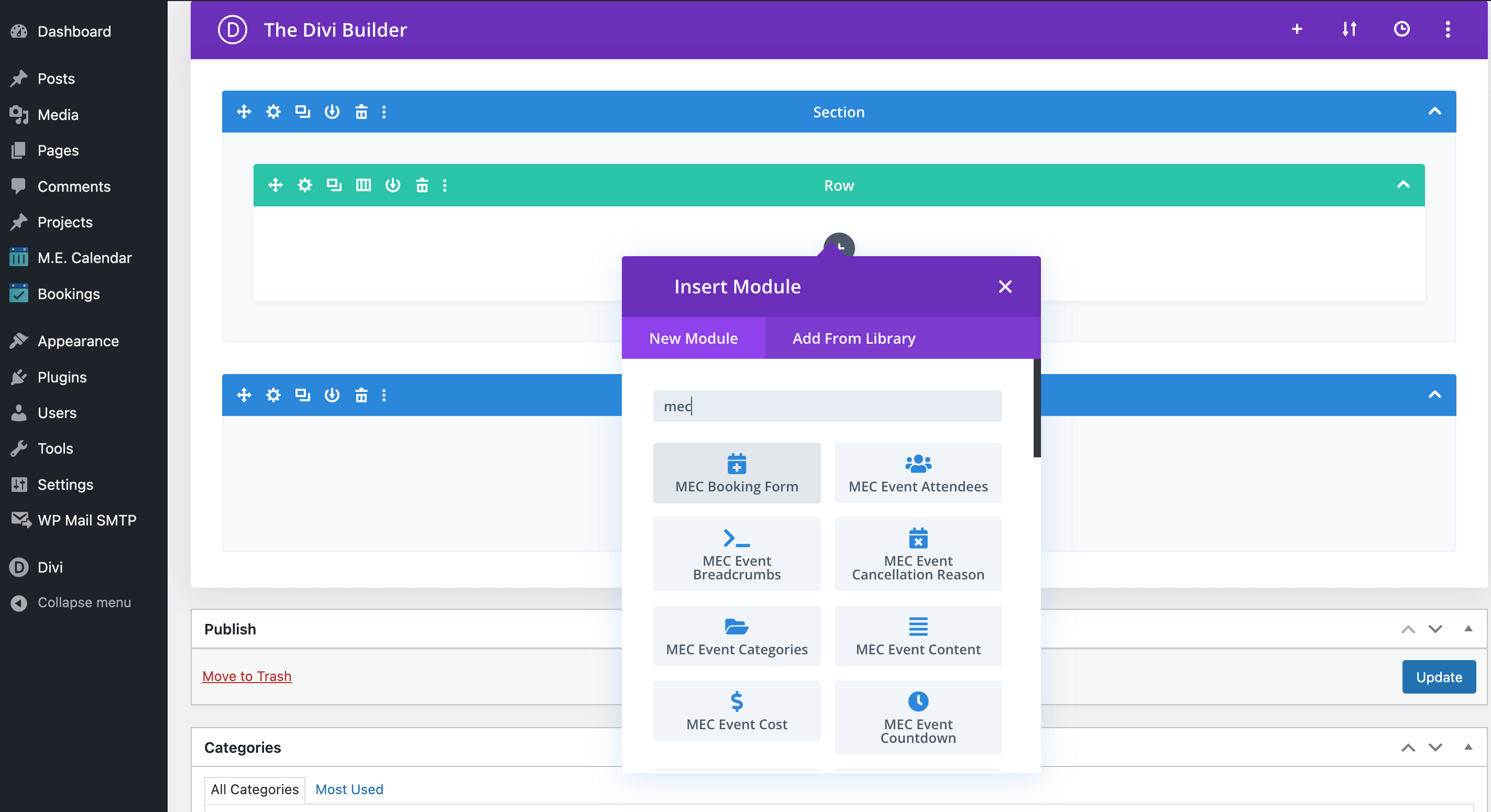
Task: Insert the MEC Event Attendees module
Action: tap(917, 473)
